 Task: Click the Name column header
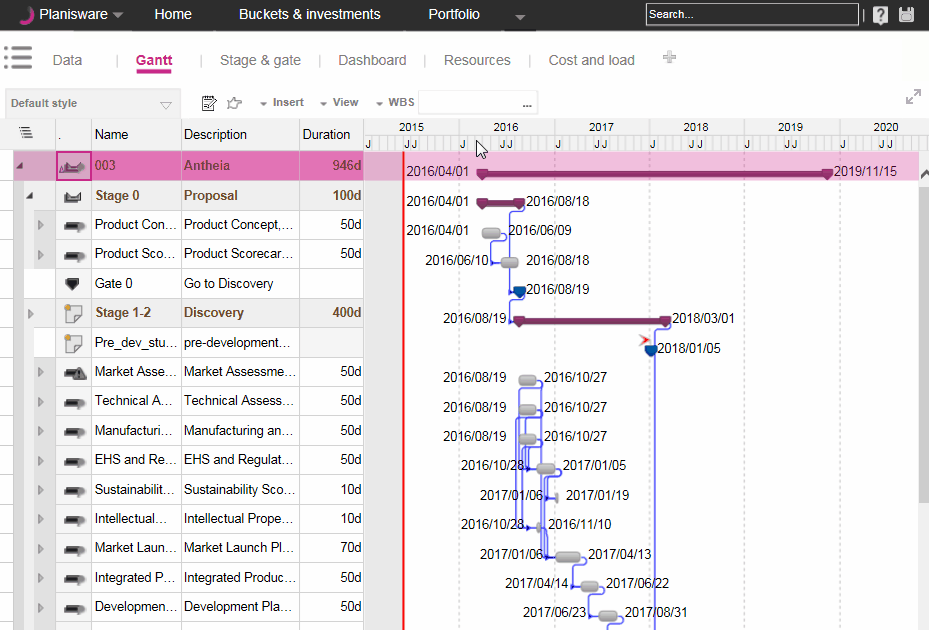point(136,135)
